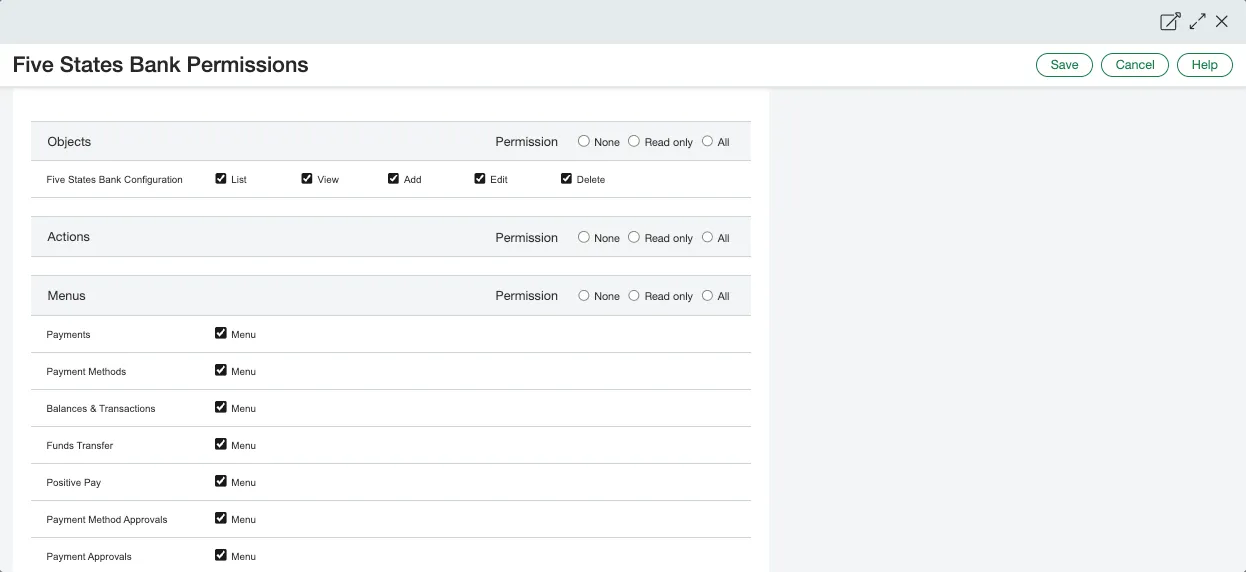
Task: Open the edit-in-new-window icon at top right
Action: pos(1170,21)
